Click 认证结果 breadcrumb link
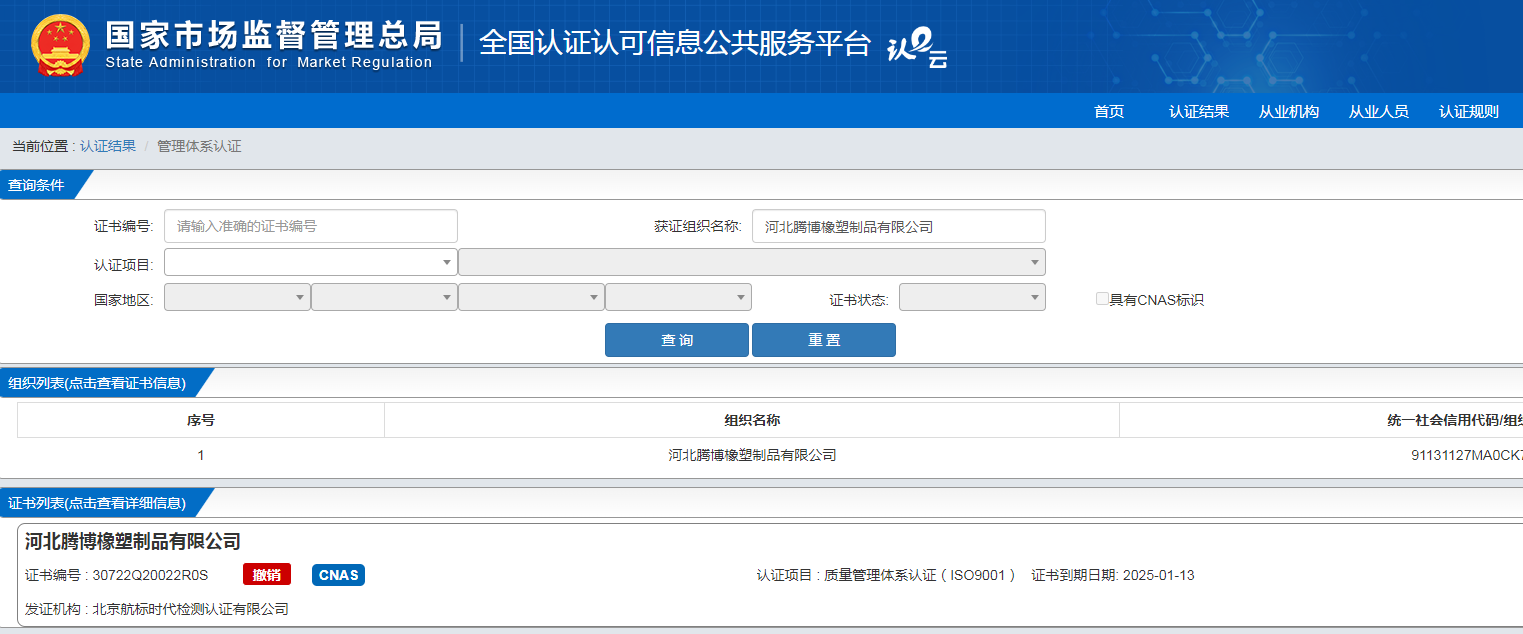 (108, 146)
